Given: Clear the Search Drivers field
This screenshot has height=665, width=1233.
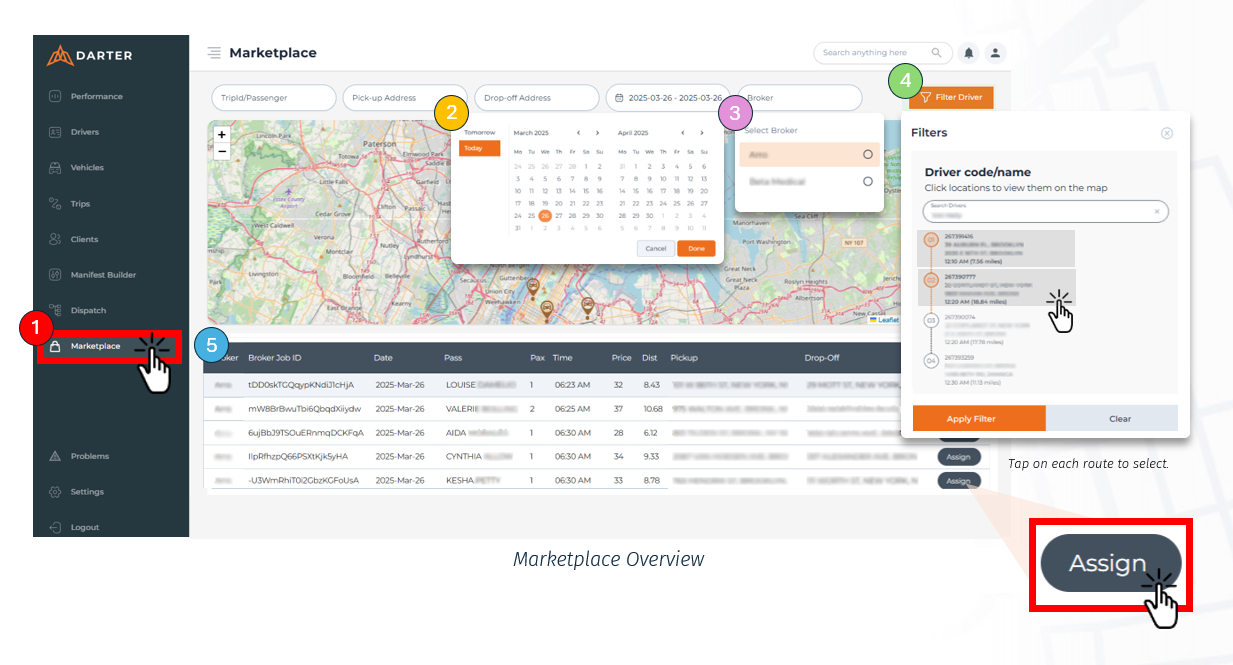Looking at the screenshot, I should [x=1157, y=211].
